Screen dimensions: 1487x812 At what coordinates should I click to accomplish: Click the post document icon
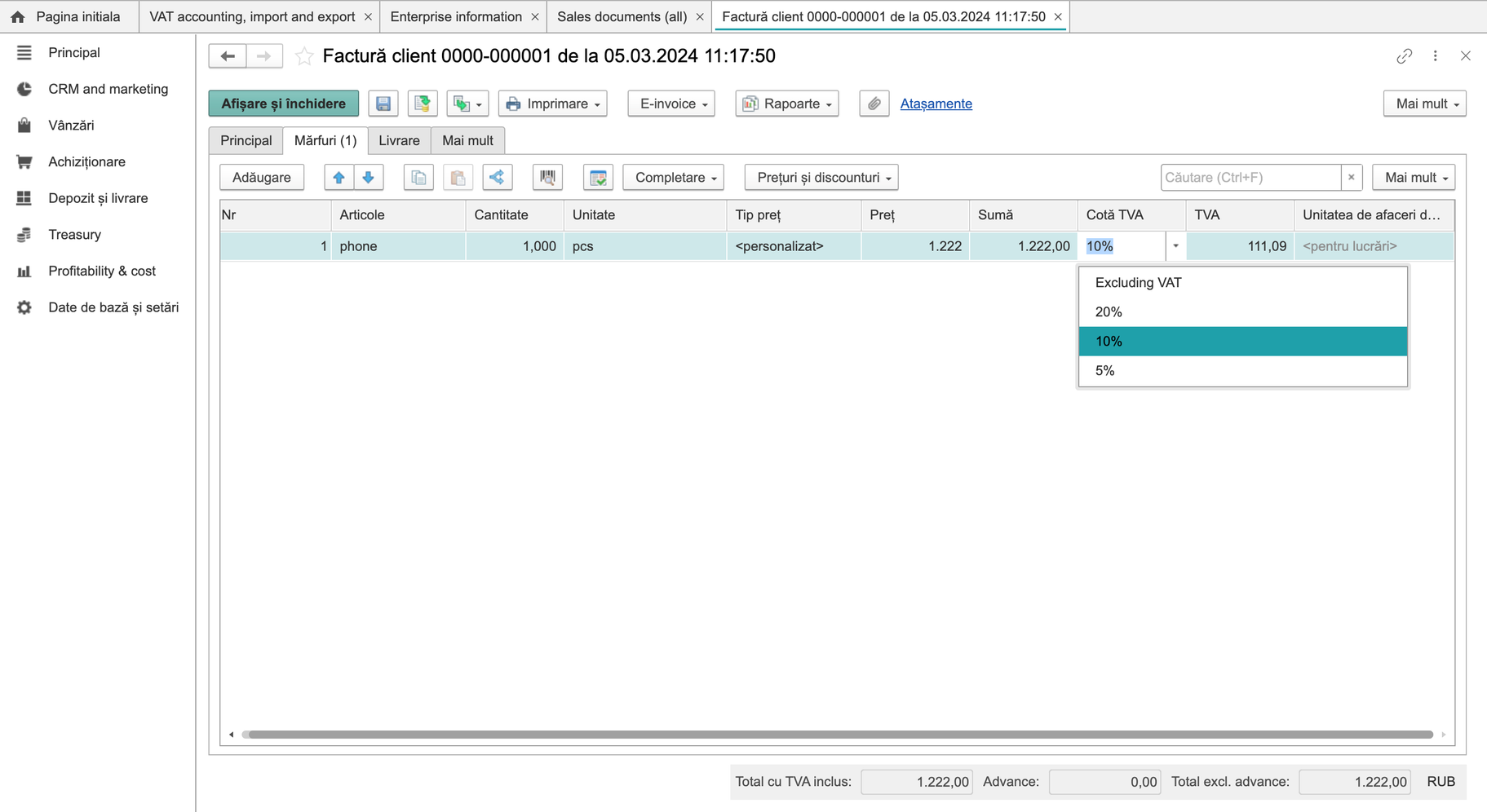click(x=422, y=104)
